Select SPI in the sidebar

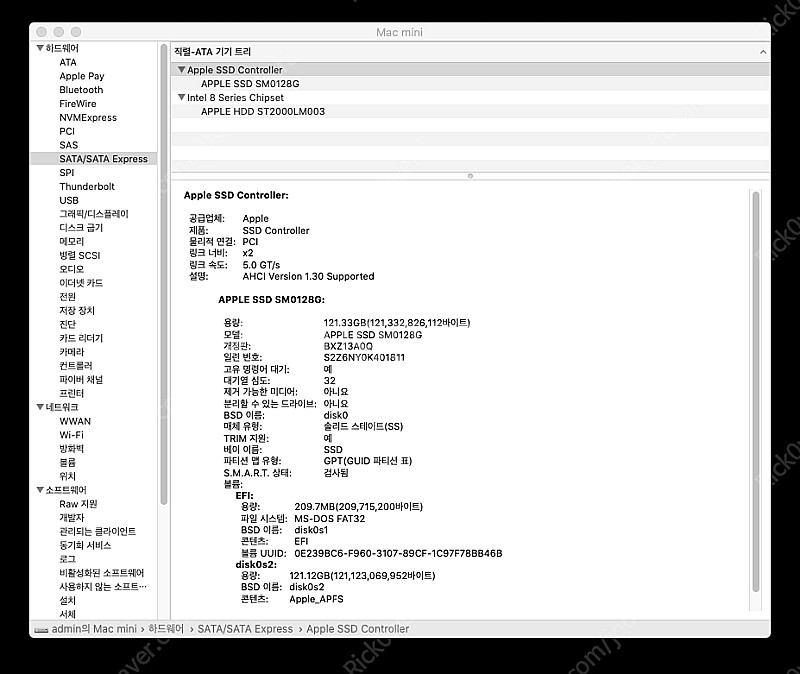(x=66, y=172)
